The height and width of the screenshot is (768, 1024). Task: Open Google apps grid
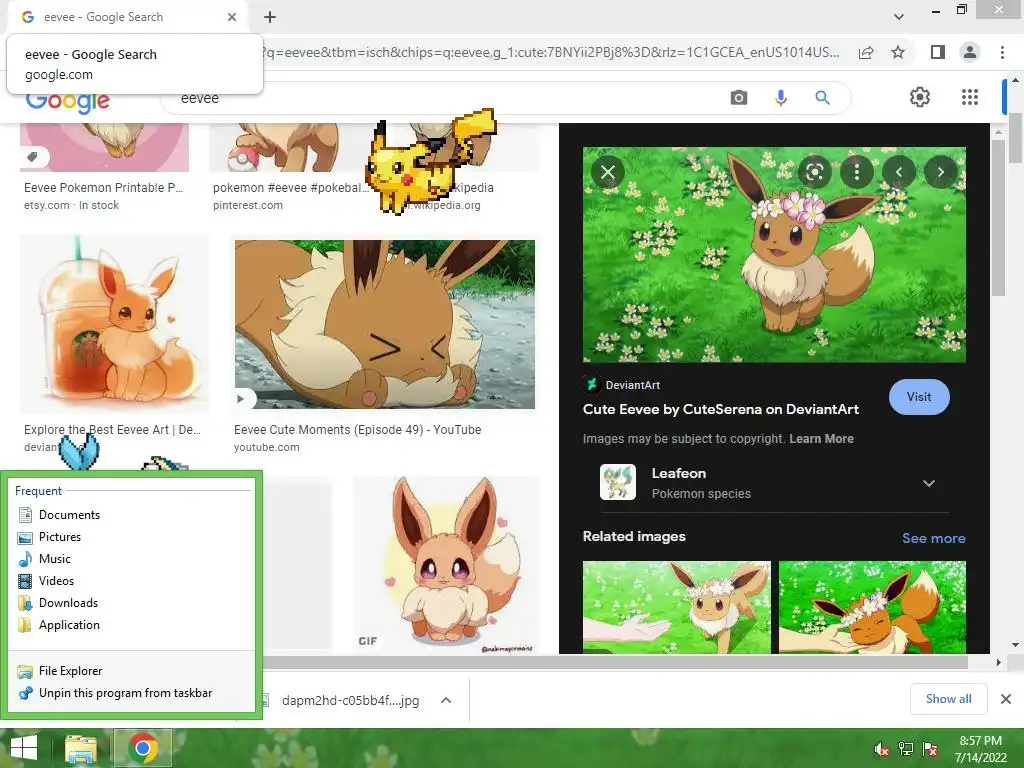click(x=970, y=97)
